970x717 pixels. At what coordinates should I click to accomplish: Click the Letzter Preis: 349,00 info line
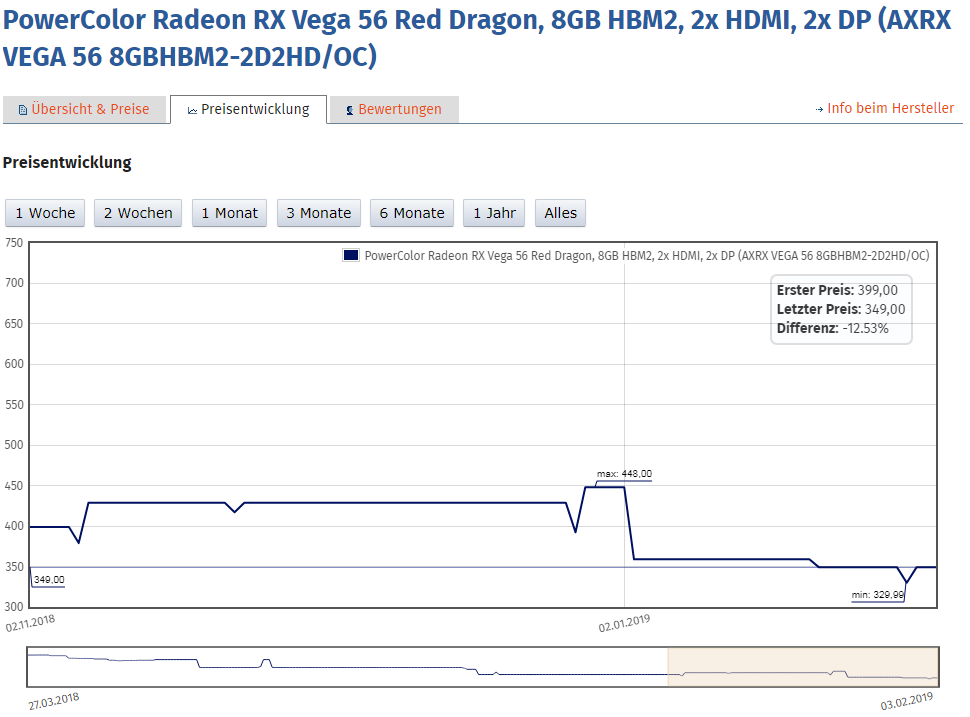tap(841, 309)
